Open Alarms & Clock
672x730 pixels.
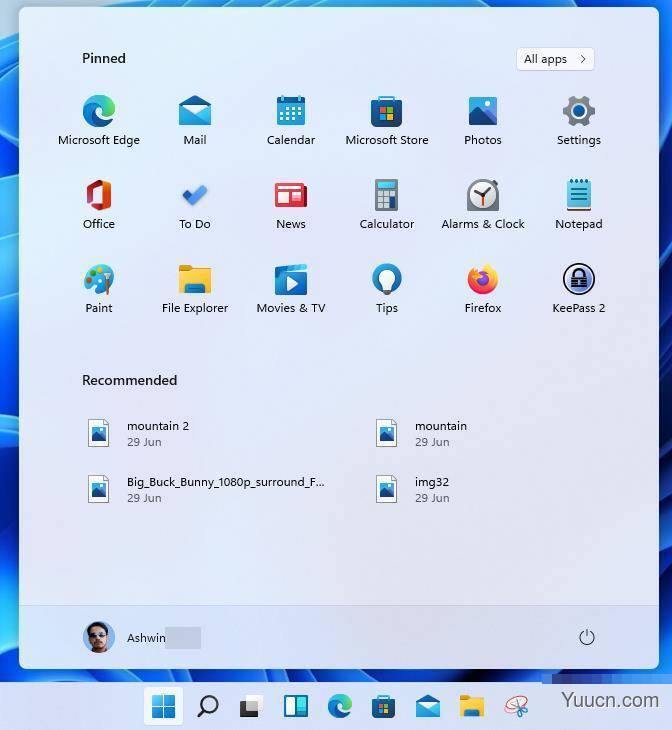coord(482,204)
